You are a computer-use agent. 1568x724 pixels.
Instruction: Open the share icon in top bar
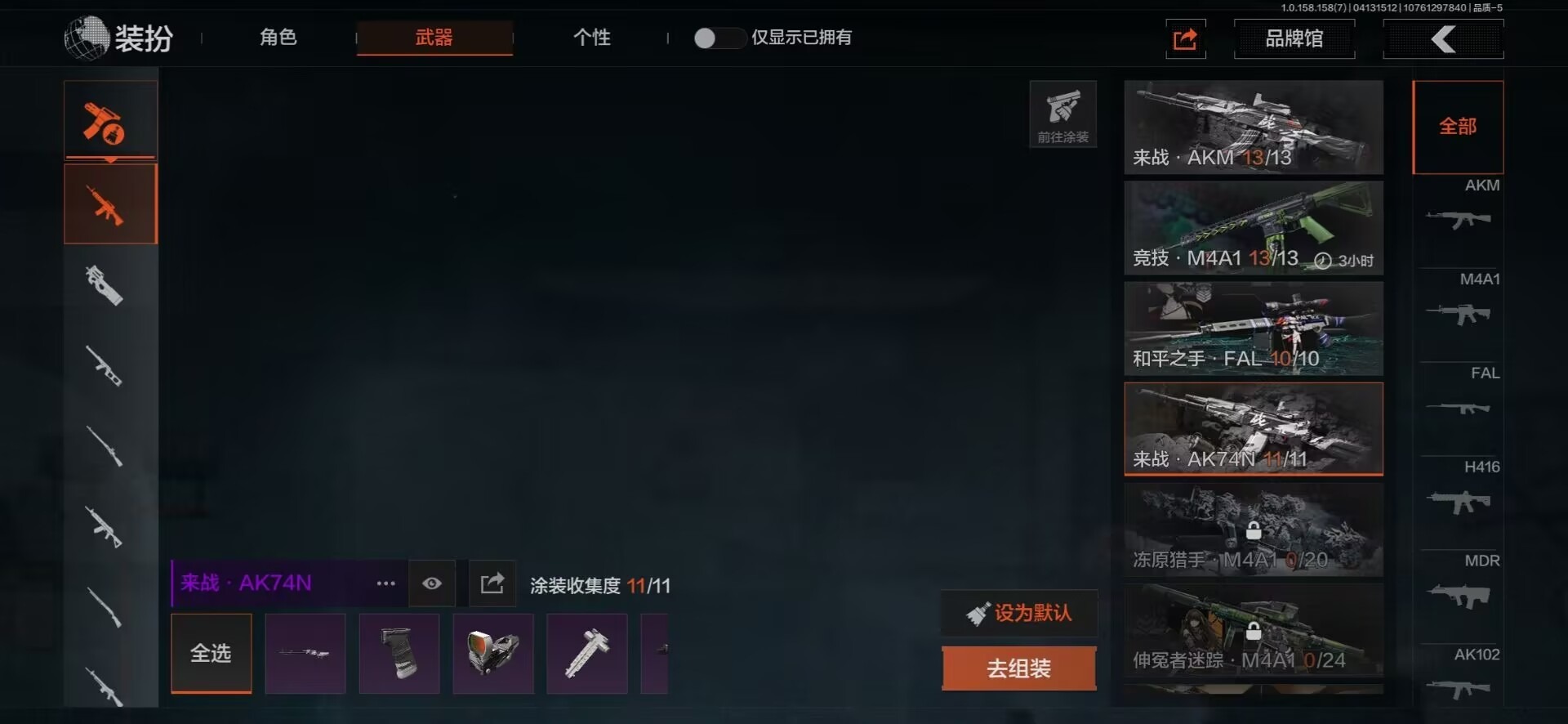(1185, 38)
